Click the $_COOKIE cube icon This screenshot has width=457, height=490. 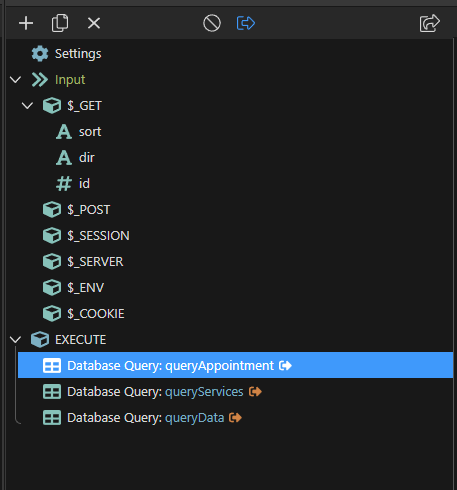[52, 314]
